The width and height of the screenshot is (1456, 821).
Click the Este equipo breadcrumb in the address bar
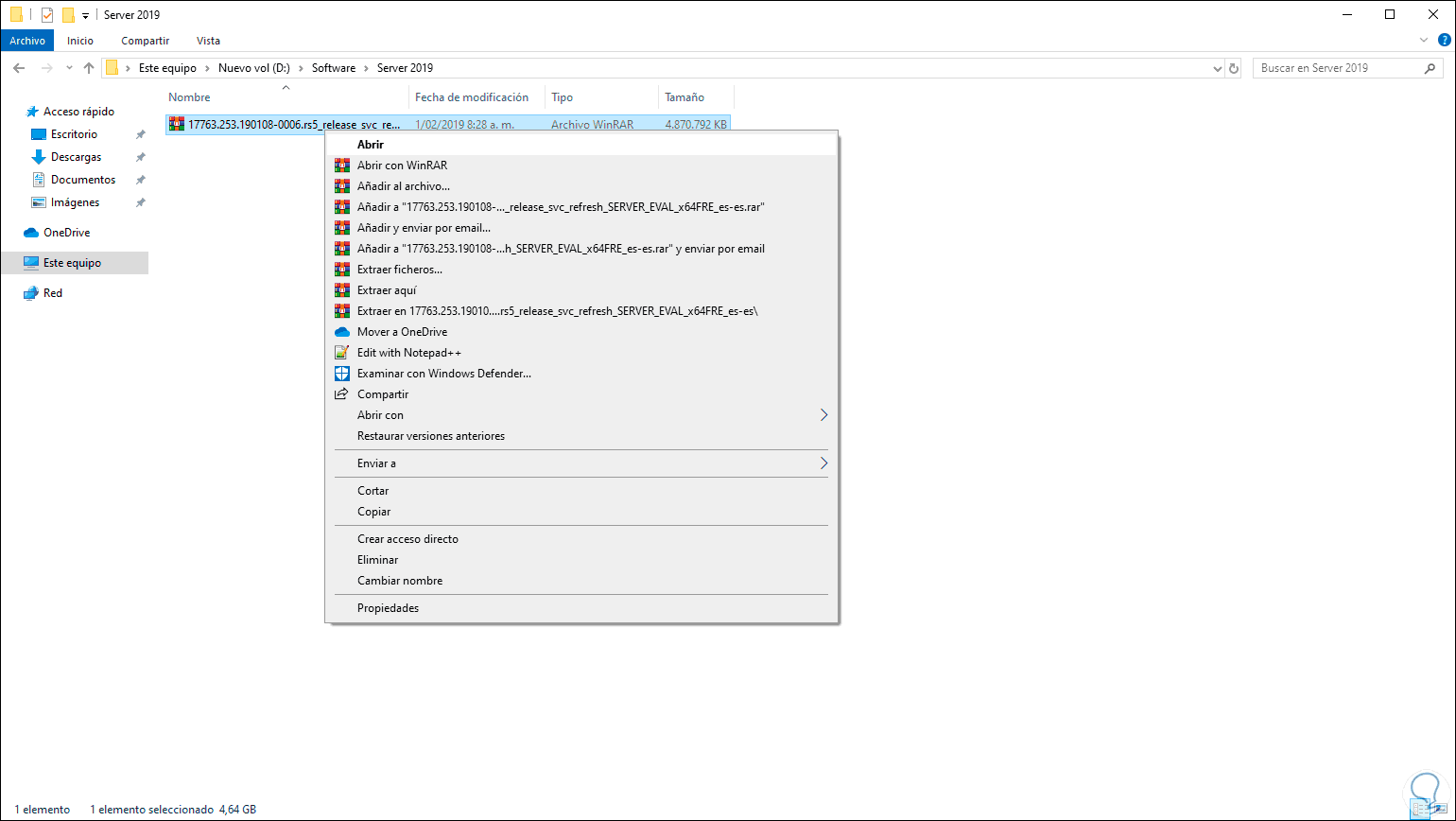[x=167, y=68]
